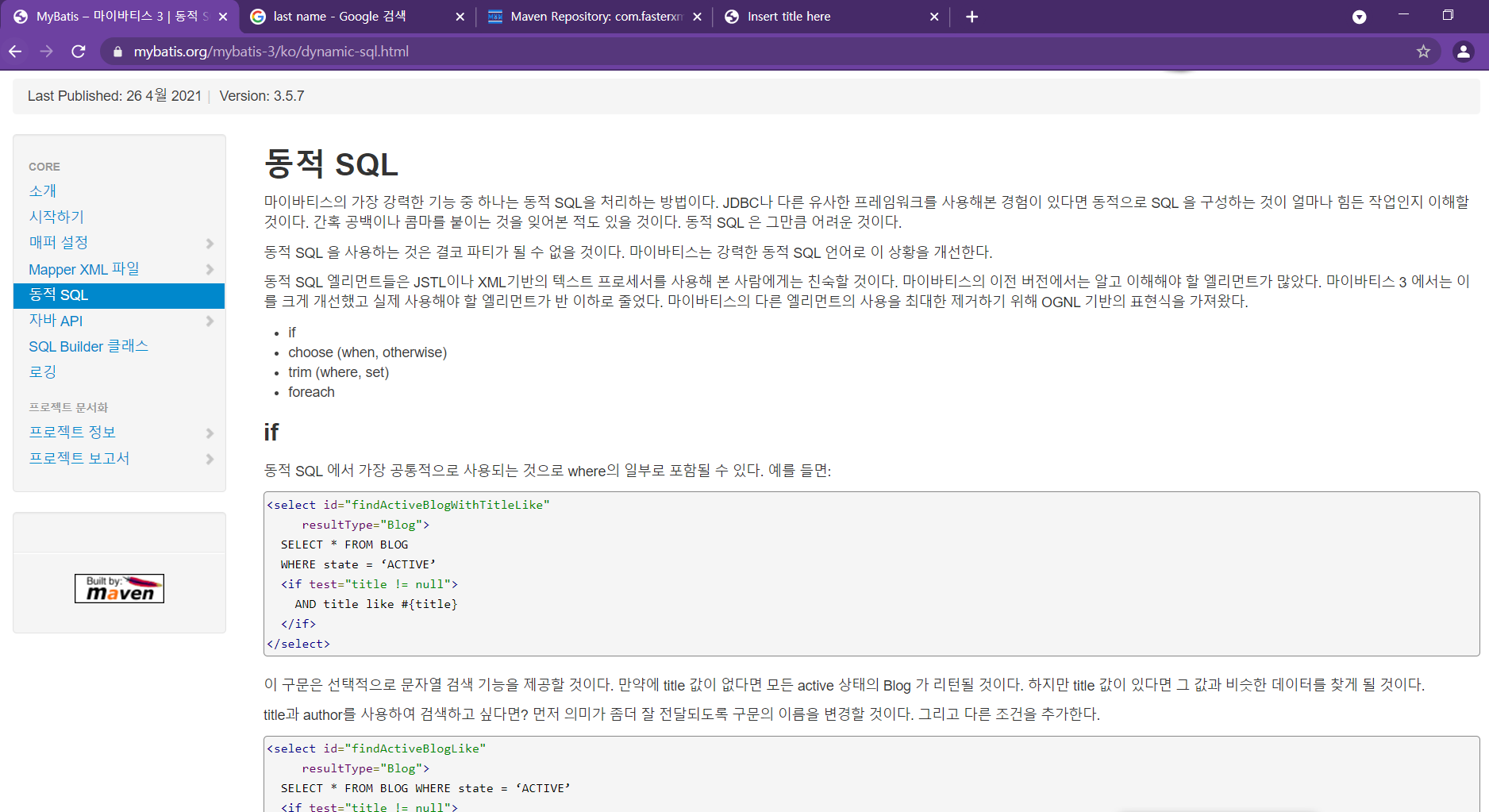Open the 시작하기 sidebar link
1489x812 pixels.
tap(56, 217)
